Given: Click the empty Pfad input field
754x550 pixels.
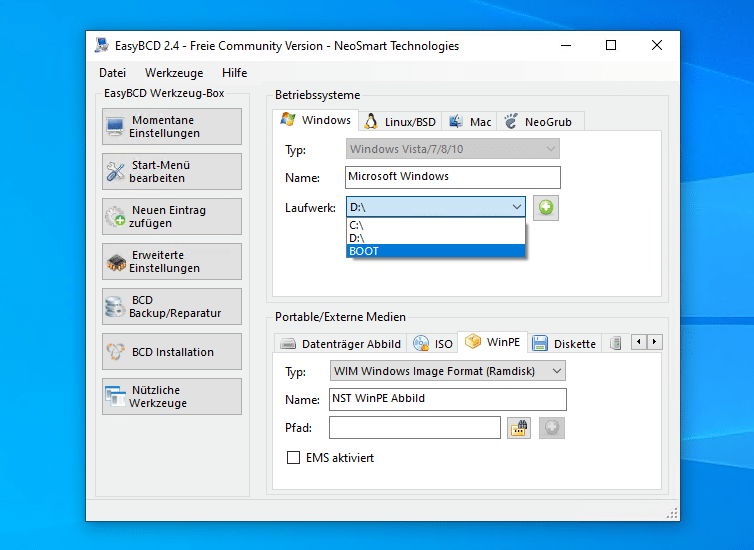Looking at the screenshot, I should (x=415, y=427).
